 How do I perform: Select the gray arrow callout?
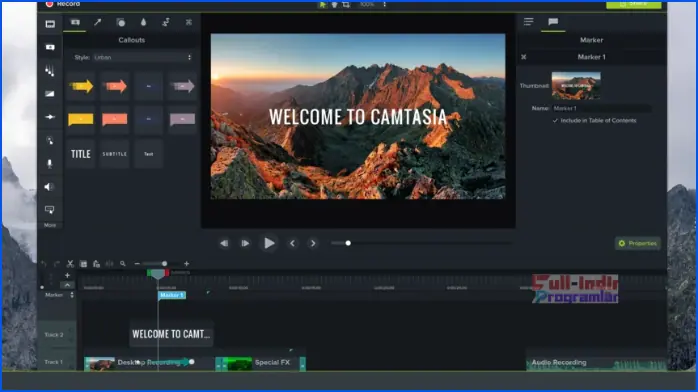183,86
